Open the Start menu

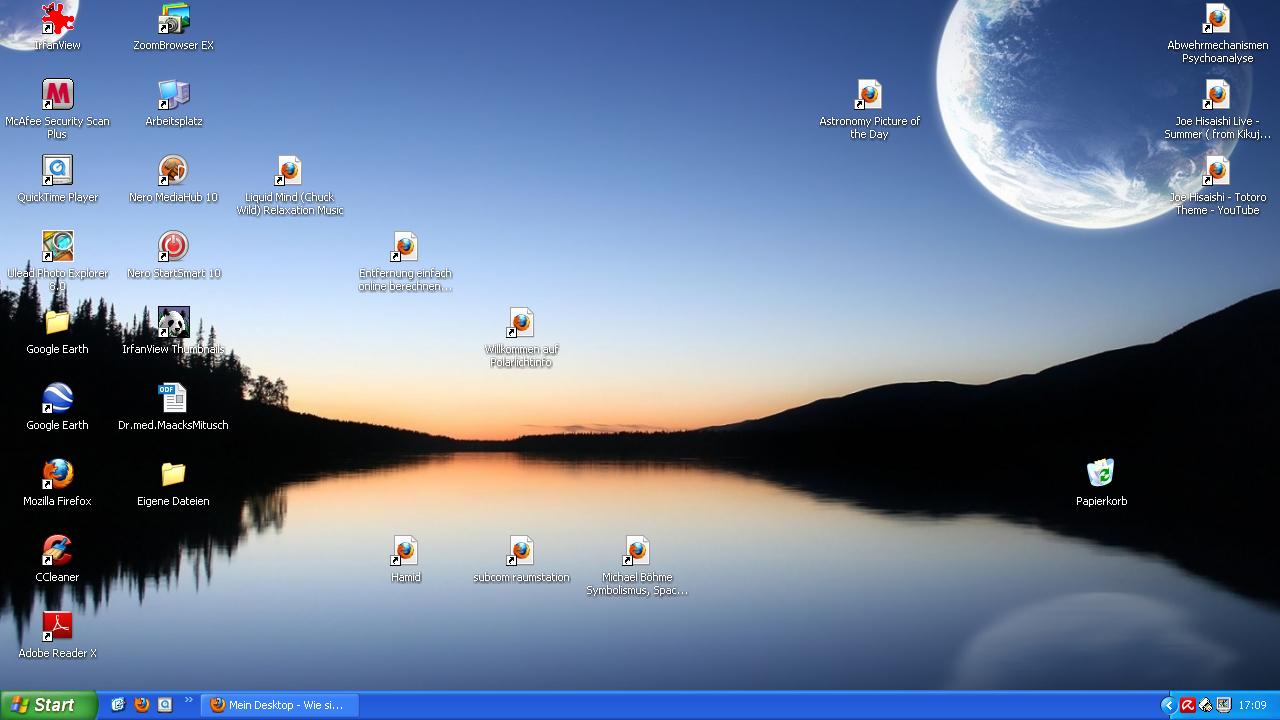tap(48, 705)
